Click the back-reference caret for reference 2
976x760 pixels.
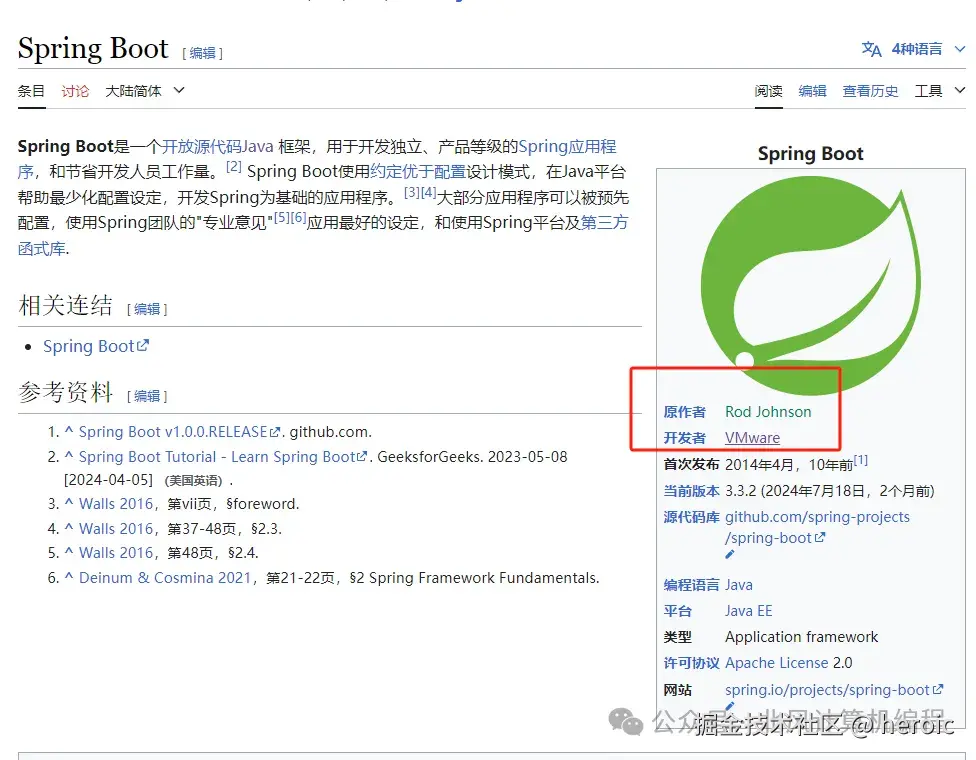click(69, 456)
